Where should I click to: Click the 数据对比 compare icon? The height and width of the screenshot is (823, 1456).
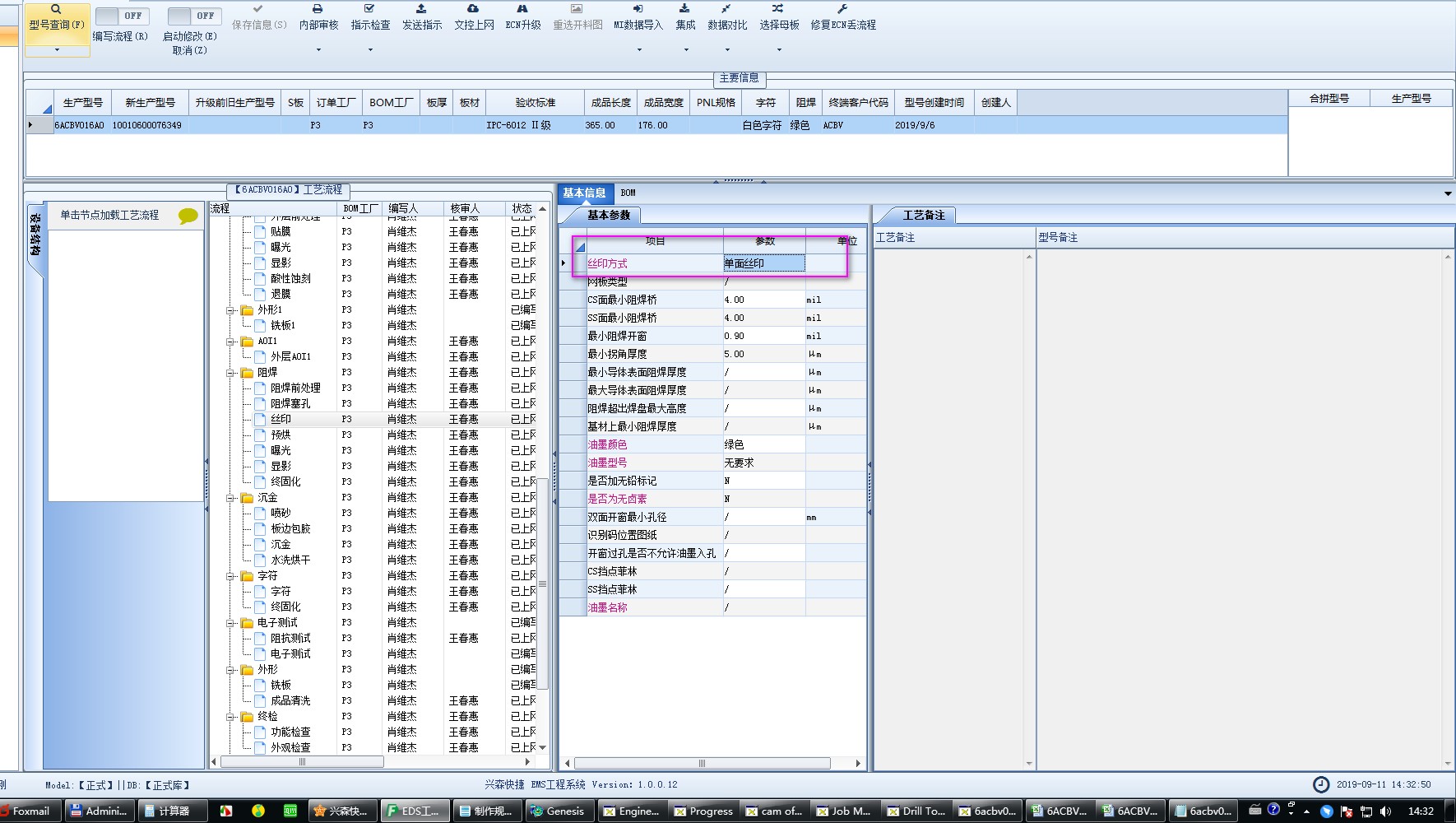click(726, 8)
